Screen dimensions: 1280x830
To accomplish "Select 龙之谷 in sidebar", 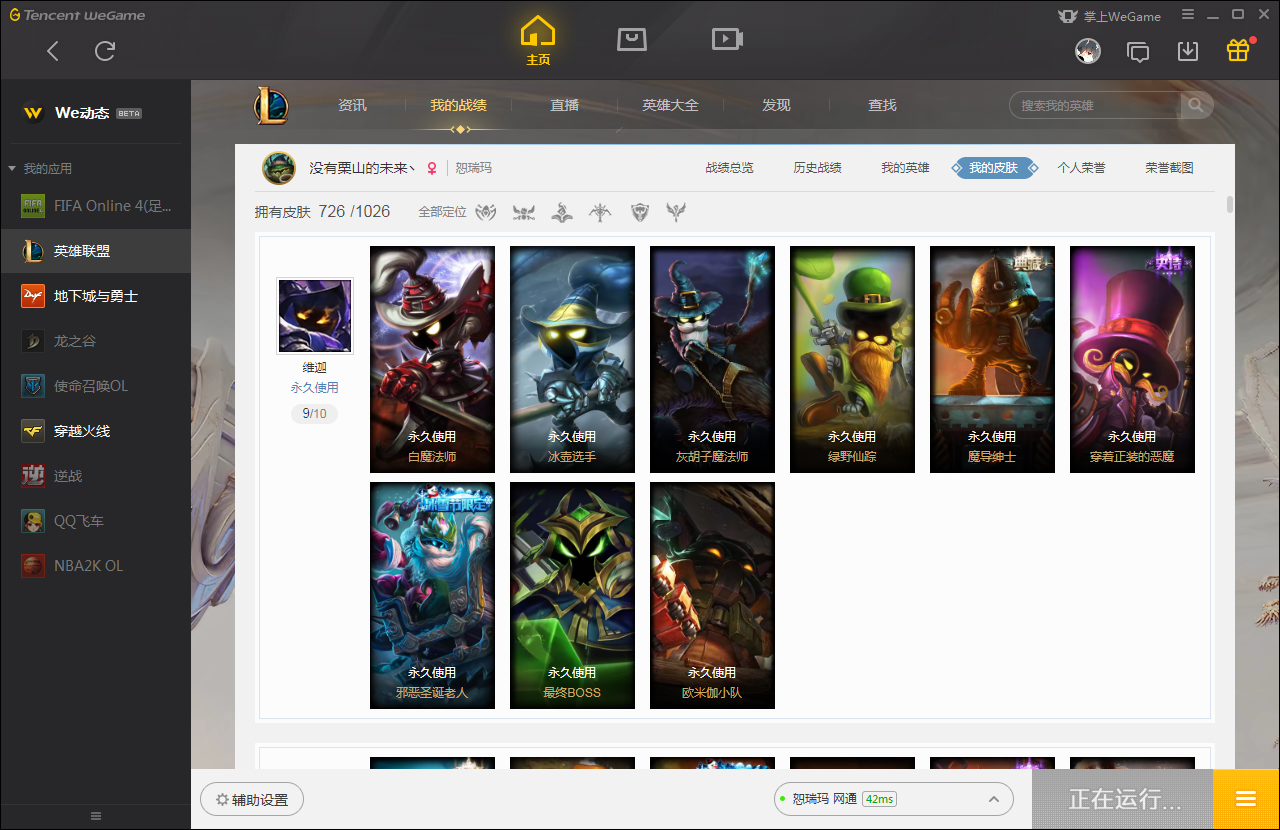I will [x=95, y=341].
